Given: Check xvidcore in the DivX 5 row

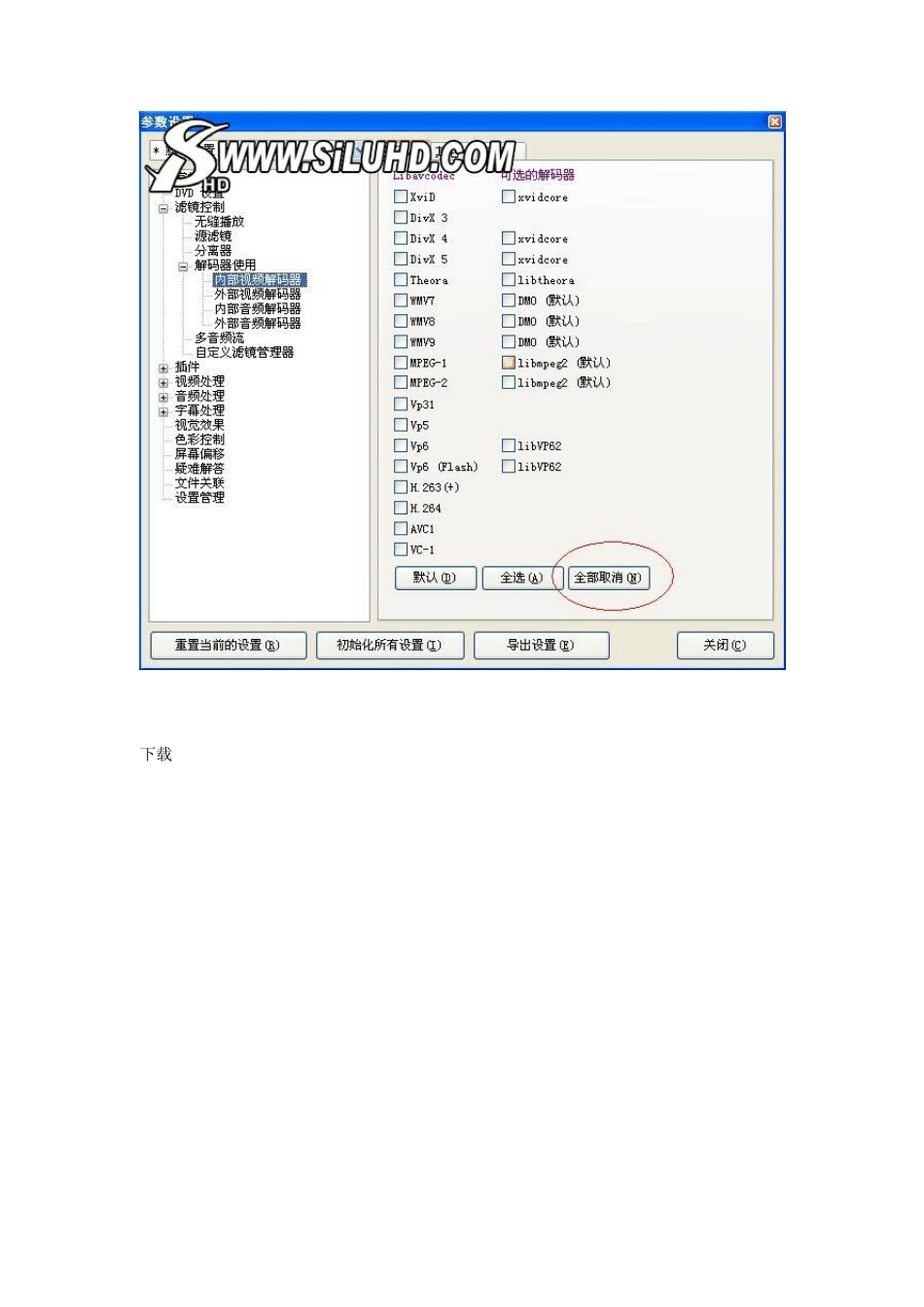Looking at the screenshot, I should pos(509,259).
